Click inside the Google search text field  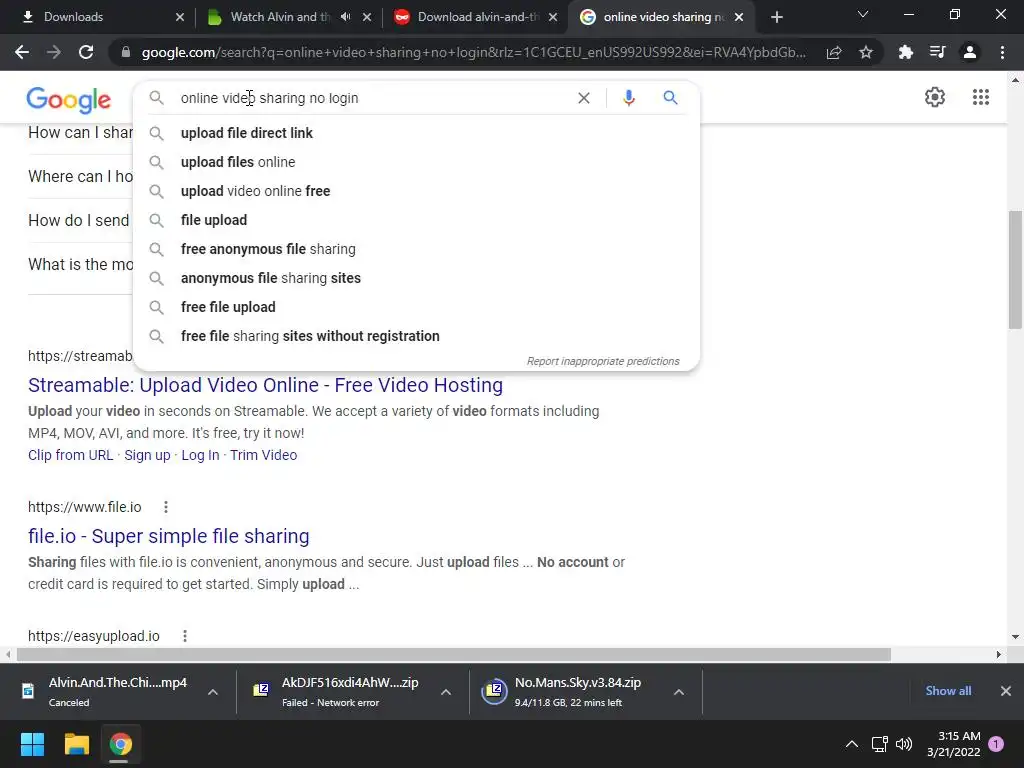coord(372,98)
